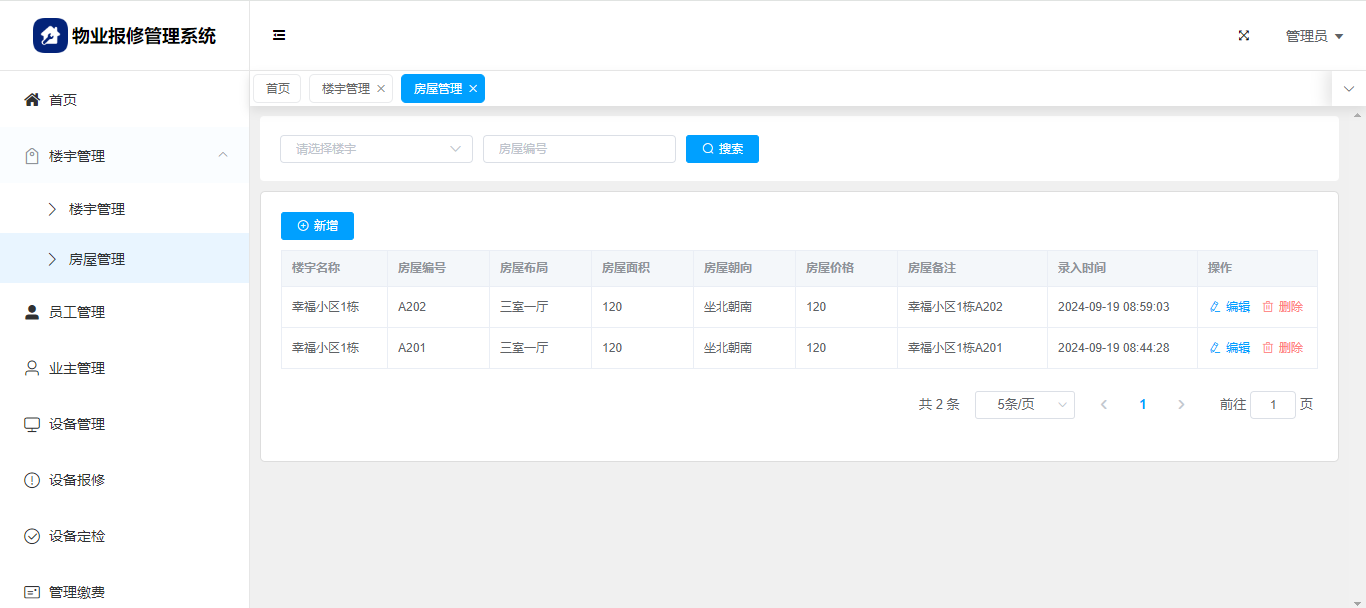Click the 业主管理 user icon
Screen dimensions: 1366x608
[x=32, y=368]
